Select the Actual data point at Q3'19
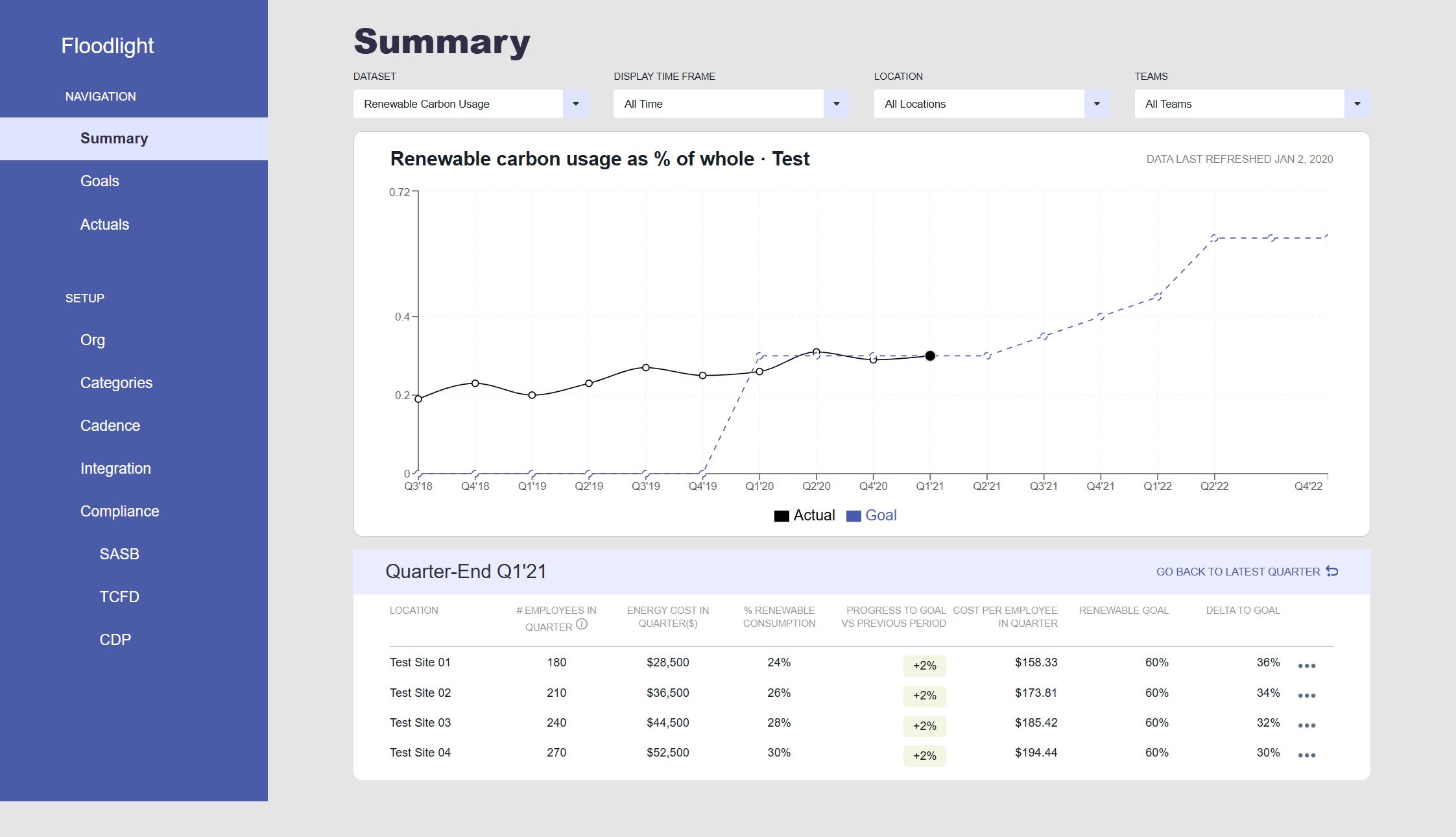This screenshot has width=1456, height=837. pos(646,367)
